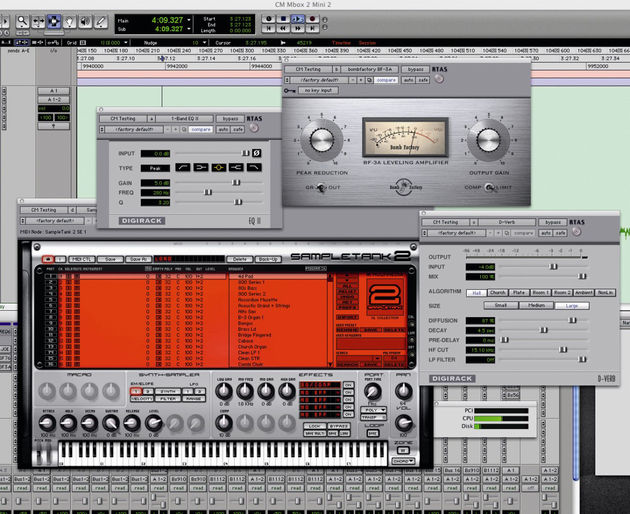Adjust the FREQ slider in EQ II
This screenshot has height=514, width=630.
(x=208, y=192)
